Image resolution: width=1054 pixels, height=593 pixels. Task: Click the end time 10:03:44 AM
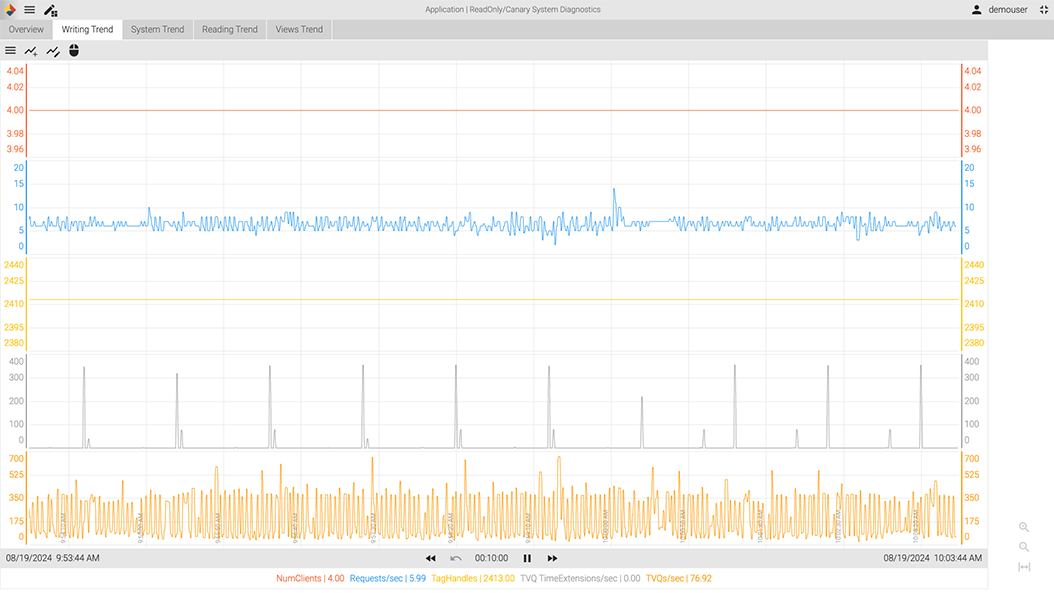[x=958, y=559]
